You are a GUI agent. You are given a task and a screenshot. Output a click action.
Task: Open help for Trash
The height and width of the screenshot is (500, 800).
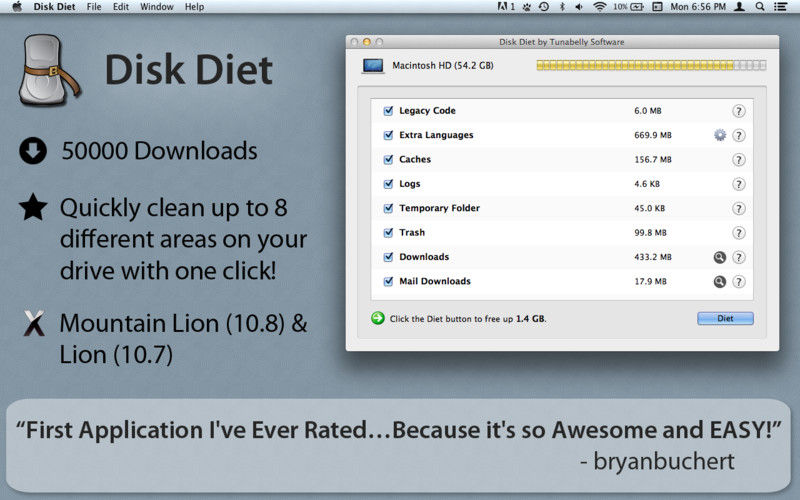(x=738, y=233)
